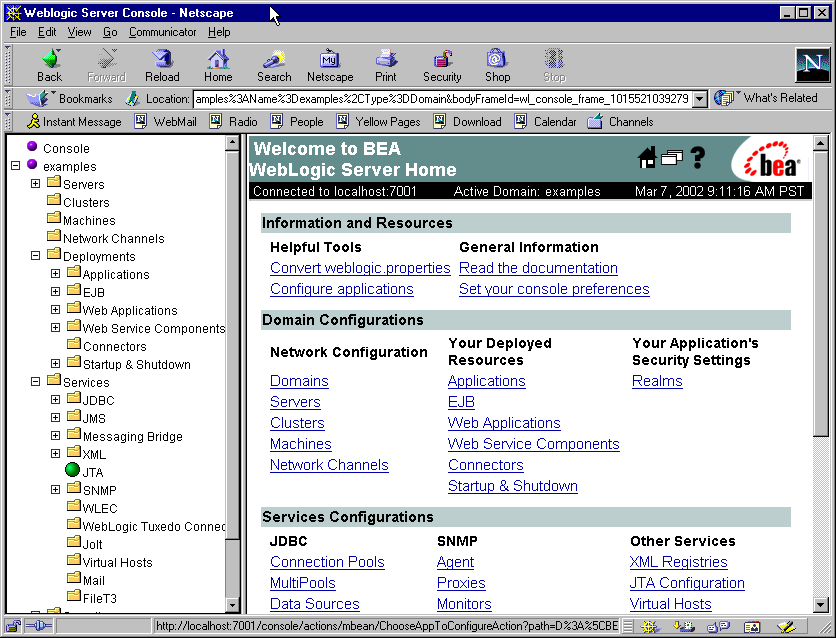Expand the EJB tree node

tap(55, 292)
